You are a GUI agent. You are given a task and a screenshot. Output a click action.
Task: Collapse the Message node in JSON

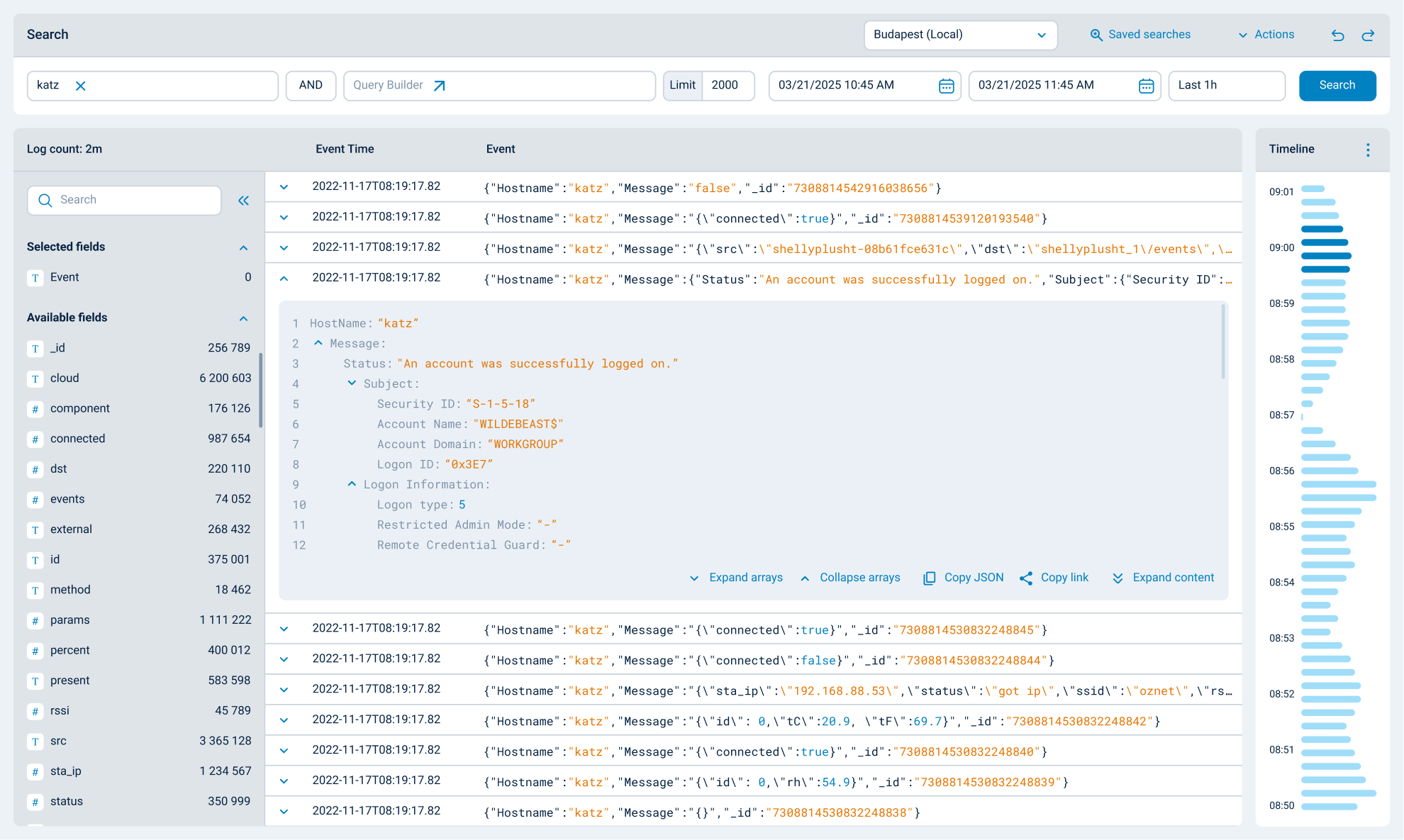[318, 343]
